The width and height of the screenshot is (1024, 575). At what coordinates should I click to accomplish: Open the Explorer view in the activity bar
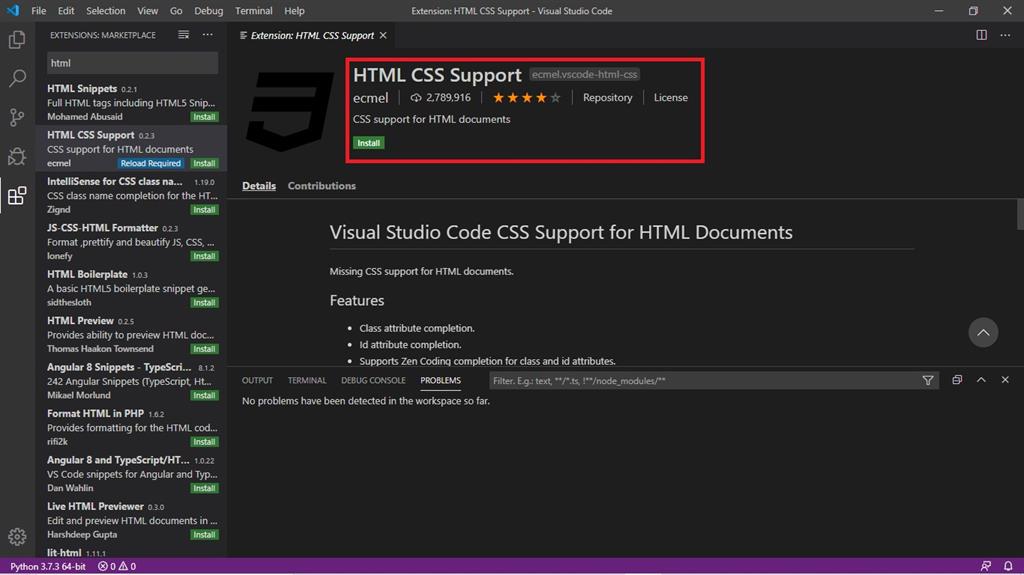click(17, 40)
